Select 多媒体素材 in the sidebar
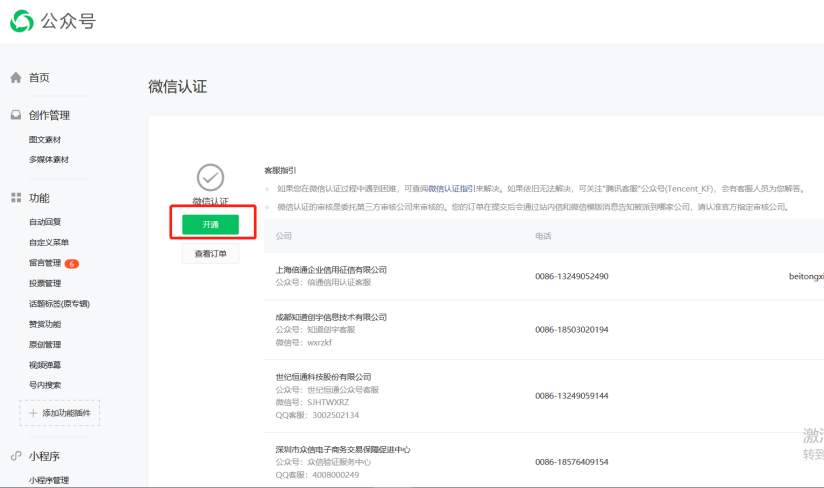Image resolution: width=824 pixels, height=488 pixels. click(x=48, y=159)
